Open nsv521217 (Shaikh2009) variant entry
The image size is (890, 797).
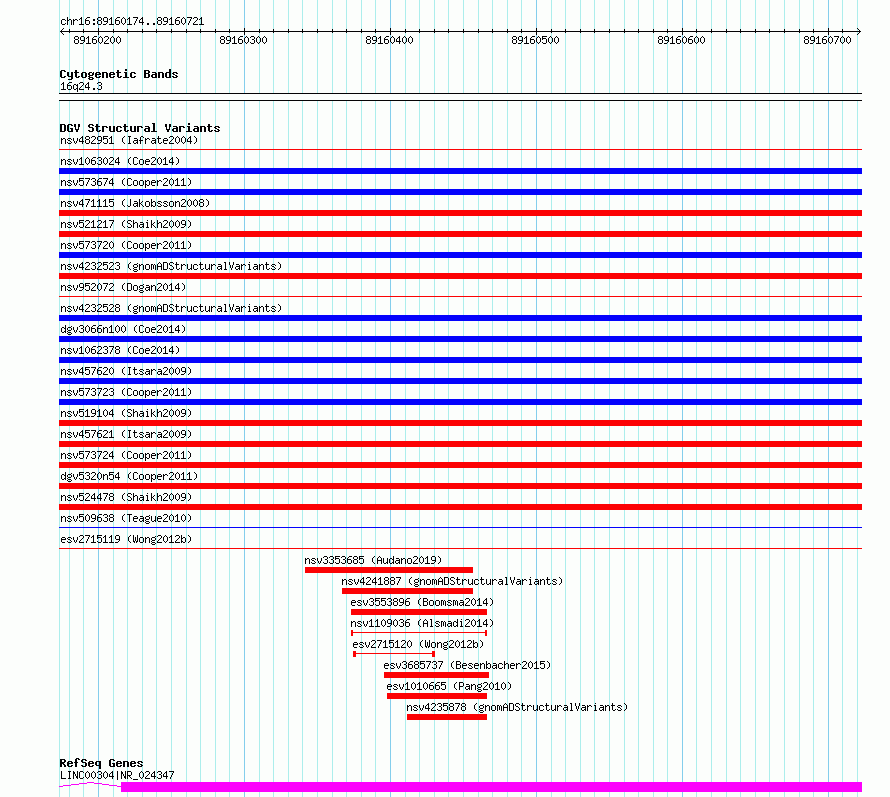(x=126, y=224)
